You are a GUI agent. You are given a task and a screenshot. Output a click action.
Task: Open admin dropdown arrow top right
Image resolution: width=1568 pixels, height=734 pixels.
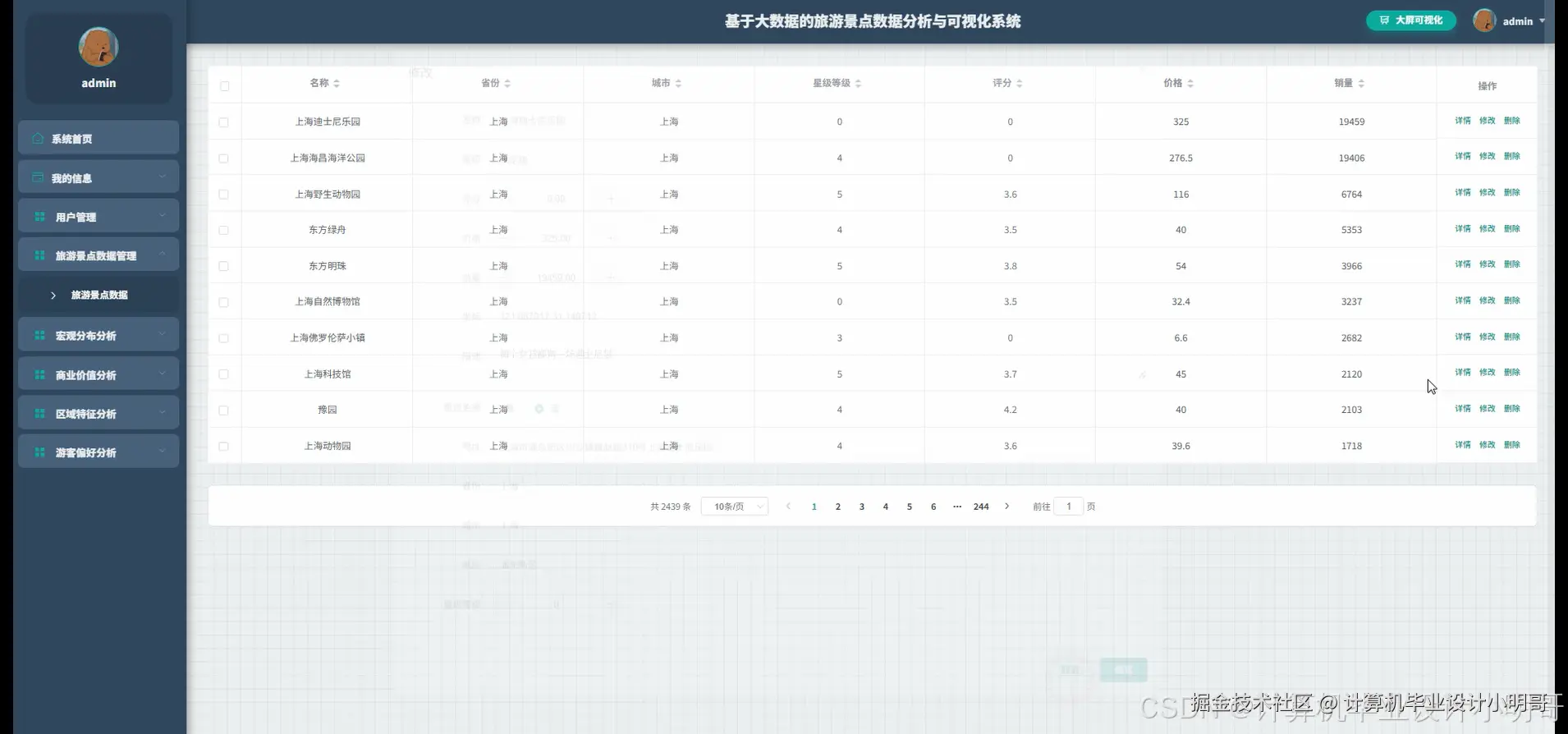(1542, 21)
